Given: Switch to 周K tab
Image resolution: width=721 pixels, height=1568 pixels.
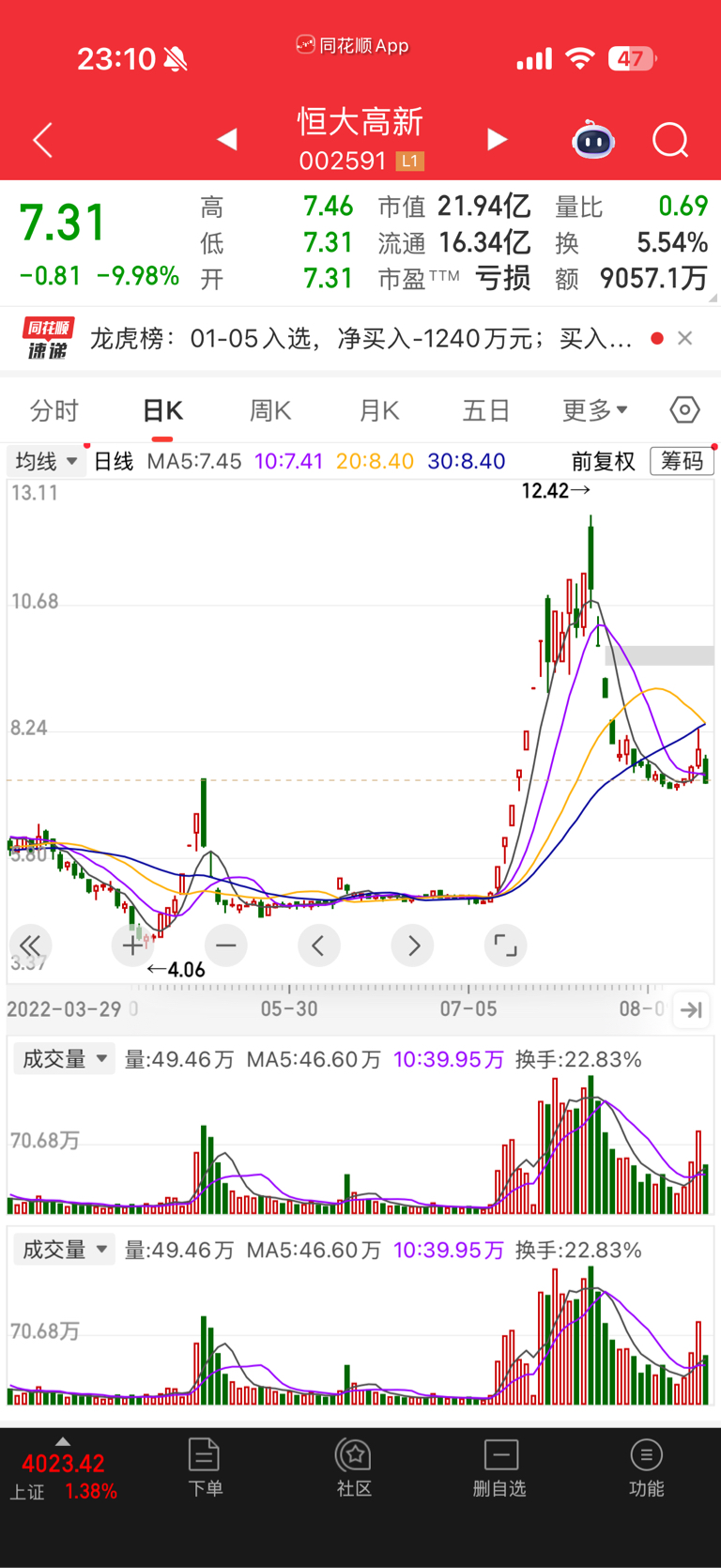Looking at the screenshot, I should 270,411.
